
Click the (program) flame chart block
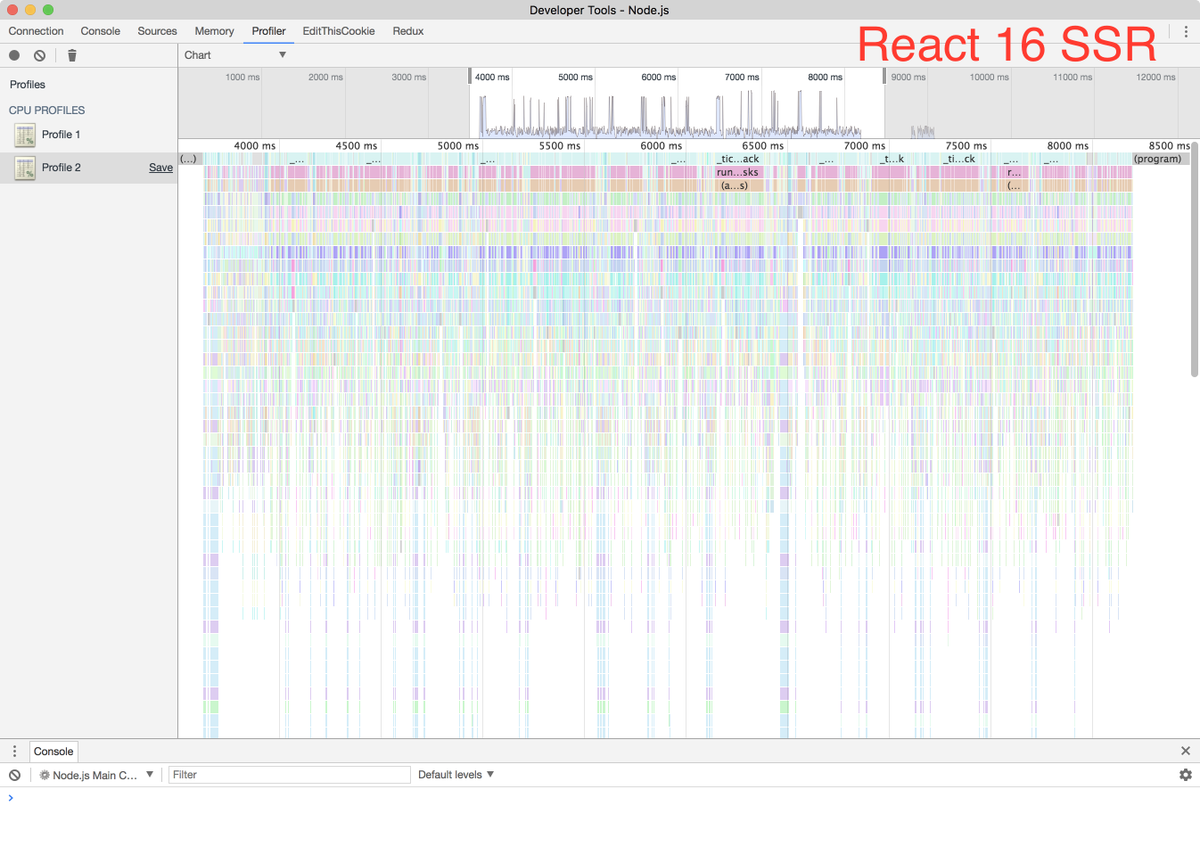(1161, 159)
